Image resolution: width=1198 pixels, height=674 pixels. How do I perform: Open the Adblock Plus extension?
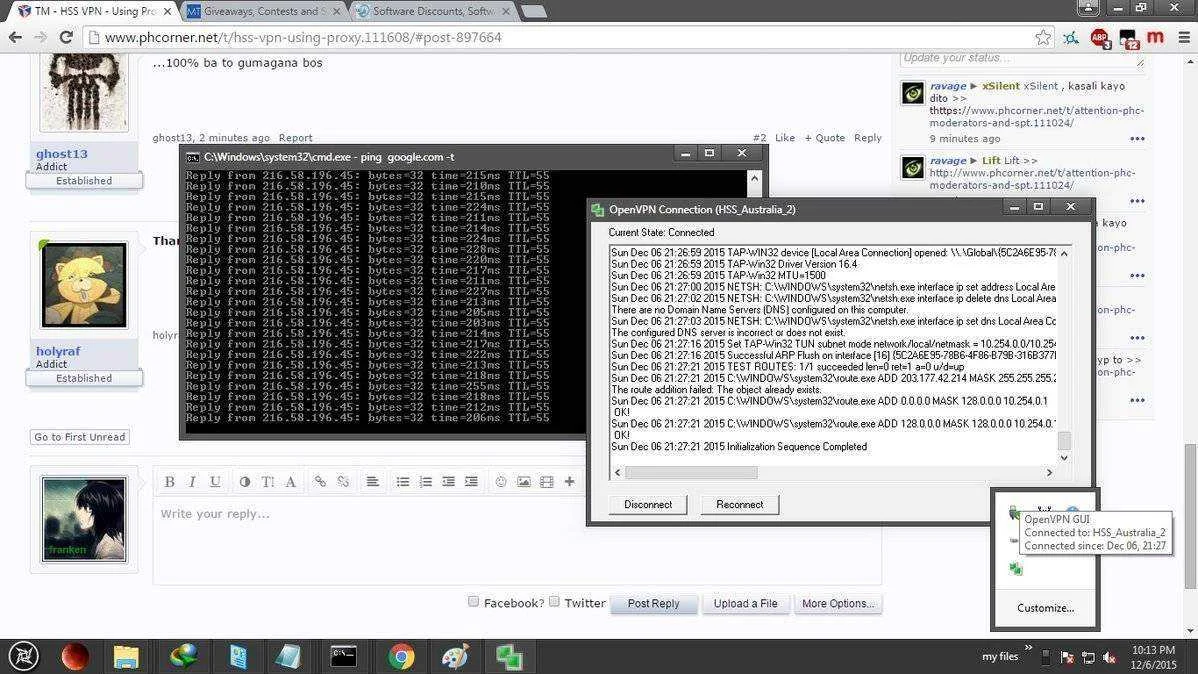pos(1100,37)
